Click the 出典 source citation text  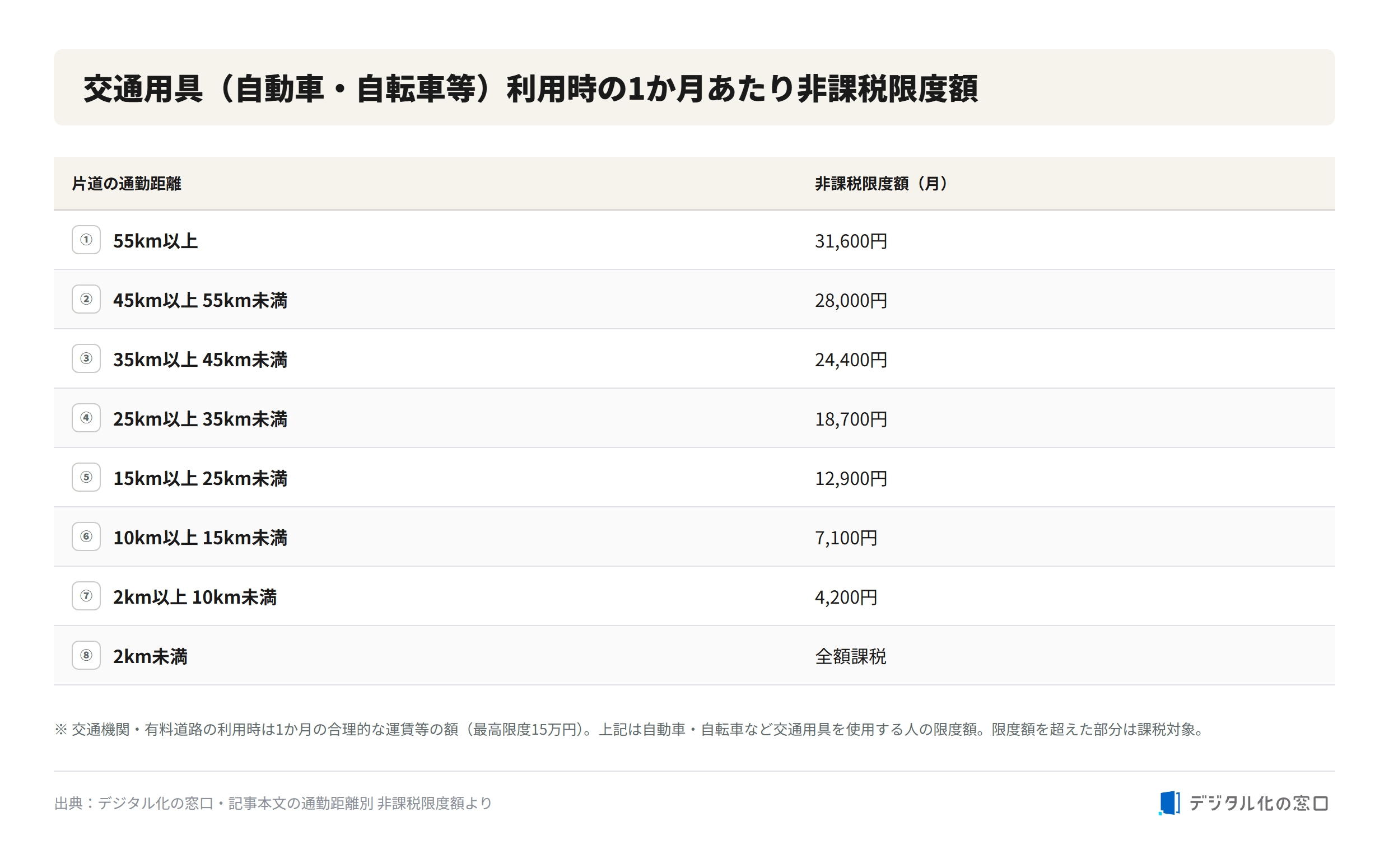[273, 803]
